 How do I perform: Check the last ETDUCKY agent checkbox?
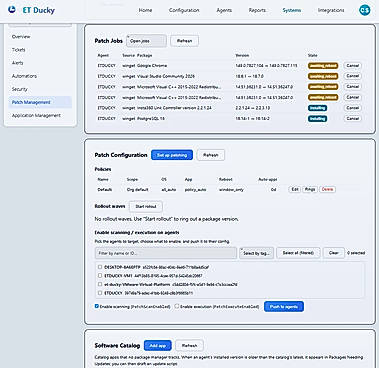point(100,293)
